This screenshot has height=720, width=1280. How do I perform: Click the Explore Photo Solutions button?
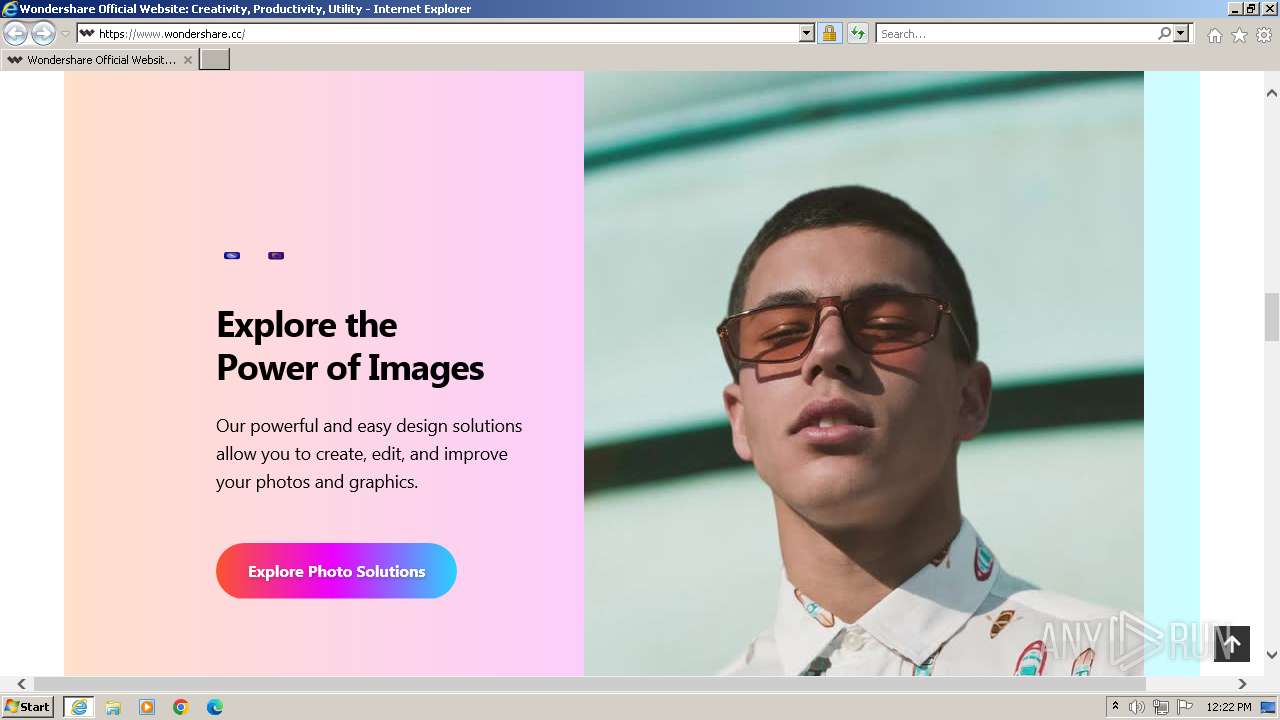pyautogui.click(x=336, y=571)
